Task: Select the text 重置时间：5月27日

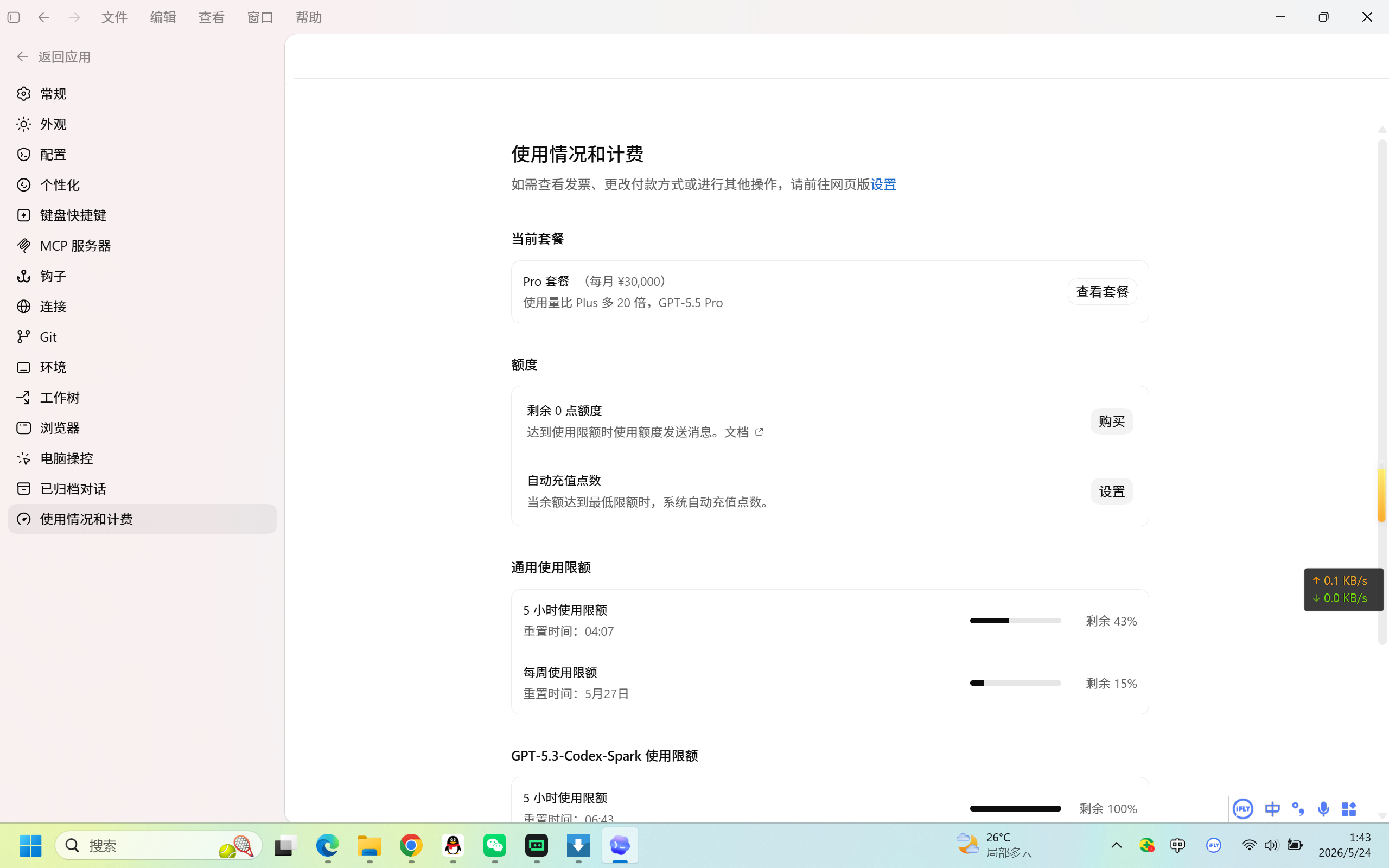Action: pyautogui.click(x=576, y=693)
